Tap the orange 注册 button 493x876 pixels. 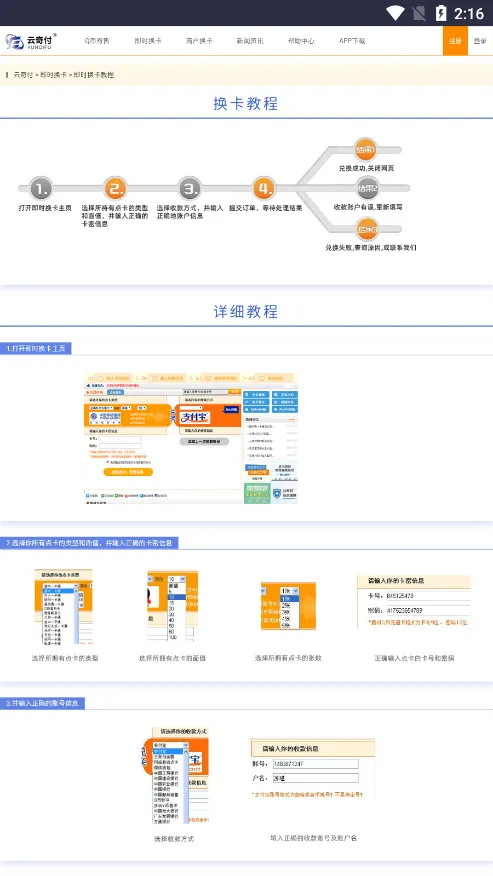click(455, 41)
